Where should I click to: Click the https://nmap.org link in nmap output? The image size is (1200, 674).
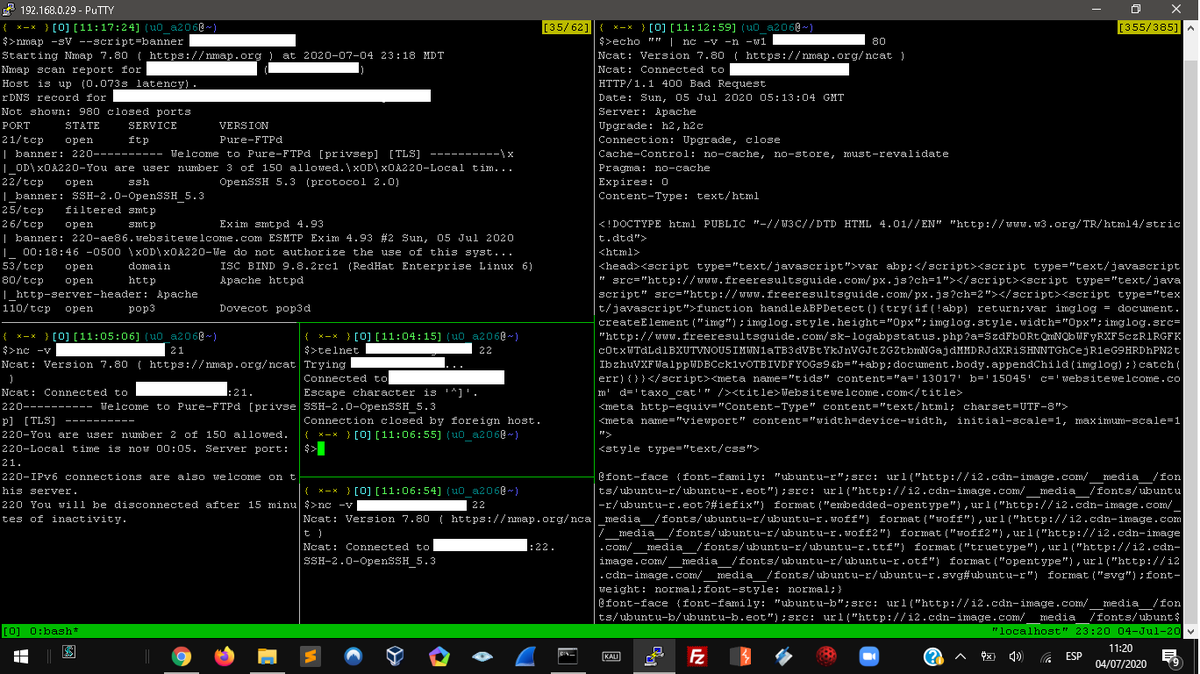[x=206, y=55]
